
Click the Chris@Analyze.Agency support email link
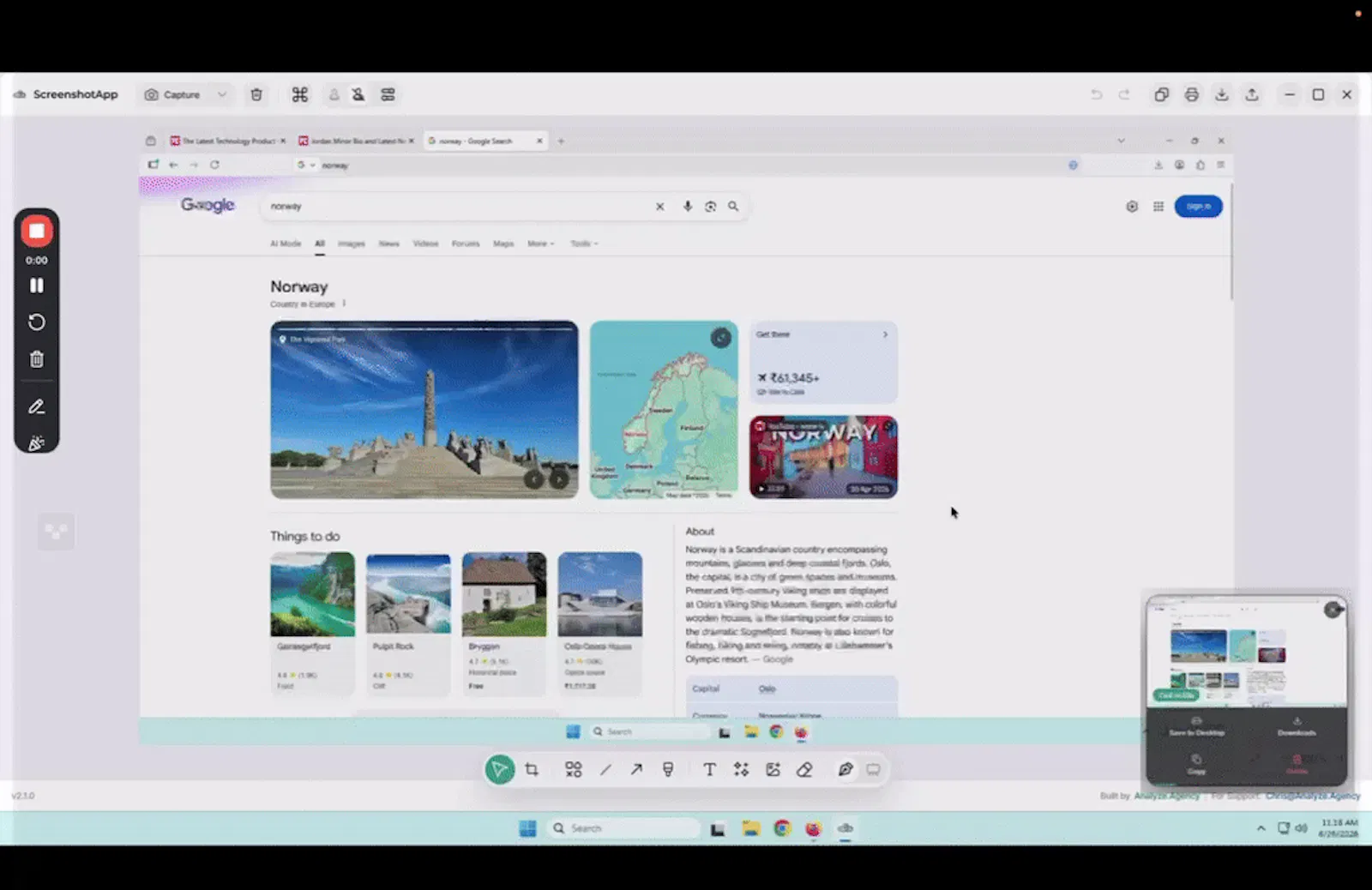coord(1313,796)
